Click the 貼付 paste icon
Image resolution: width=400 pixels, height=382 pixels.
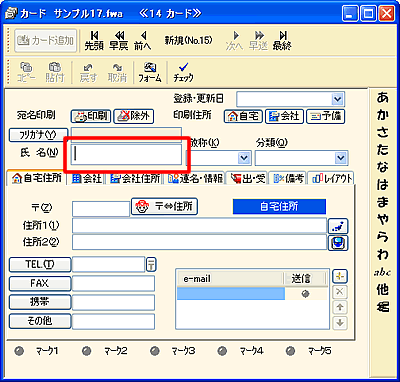[x=54, y=72]
